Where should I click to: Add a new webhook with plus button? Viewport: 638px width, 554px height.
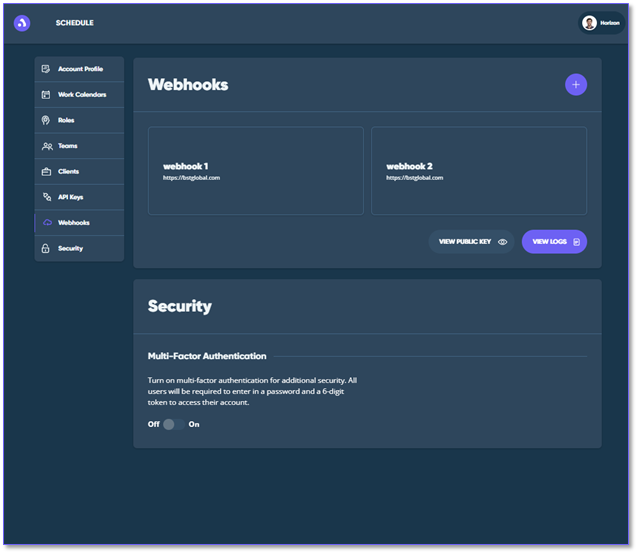(x=576, y=85)
